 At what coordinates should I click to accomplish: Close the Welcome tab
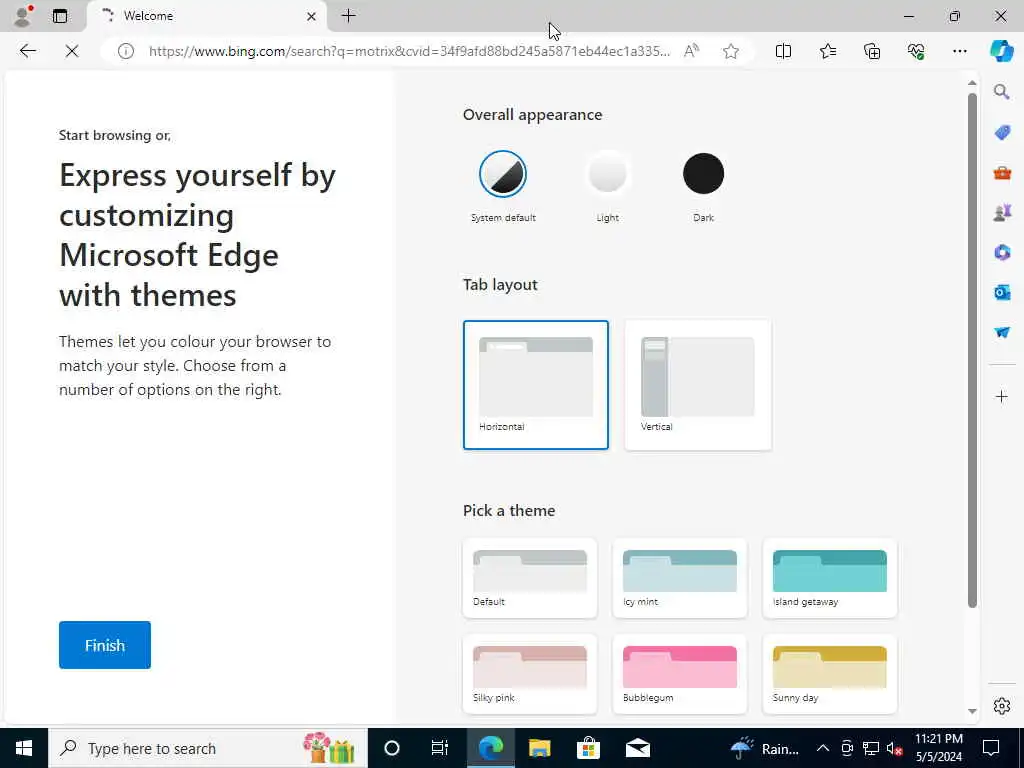[x=312, y=16]
